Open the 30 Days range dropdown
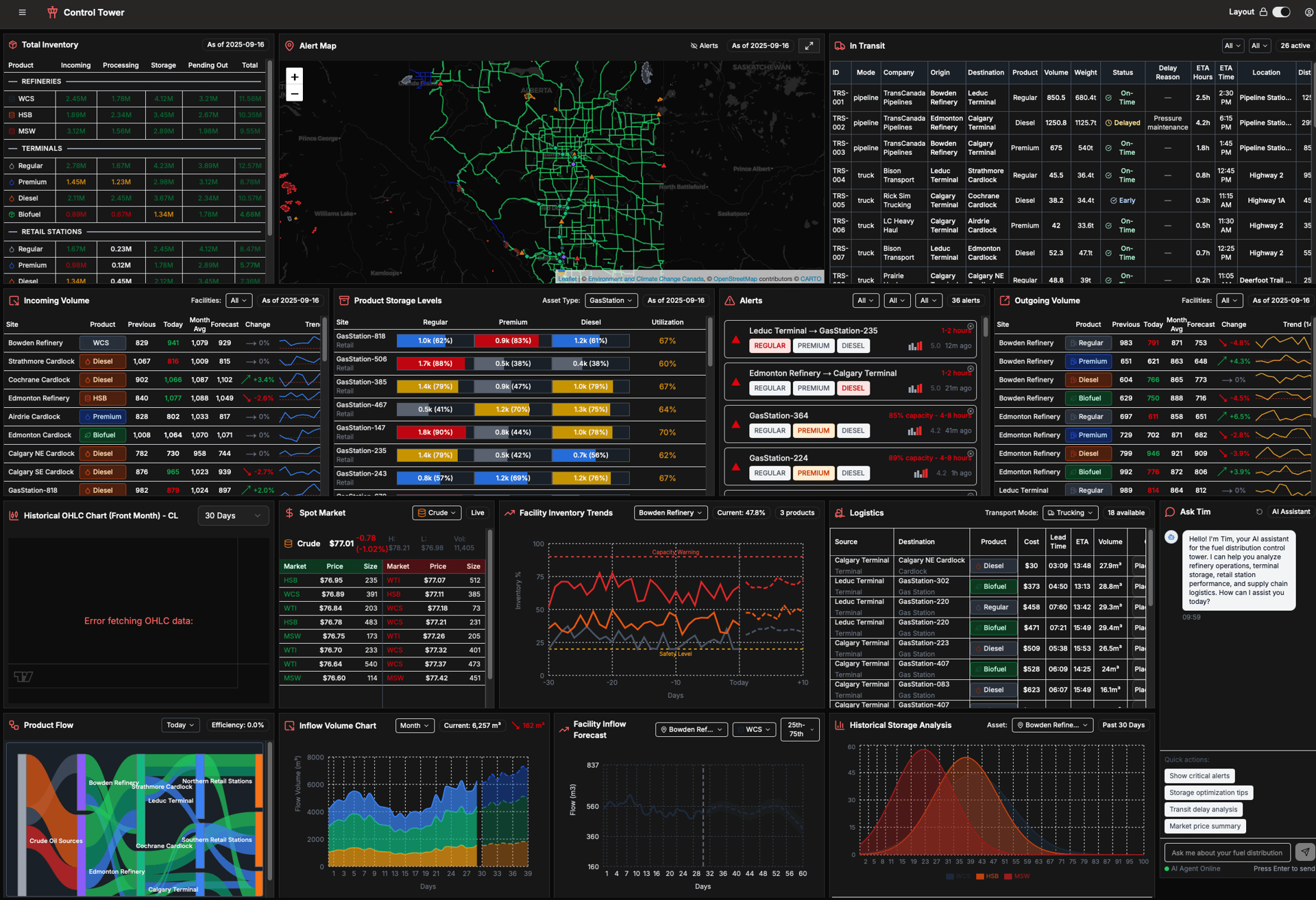 click(x=232, y=515)
